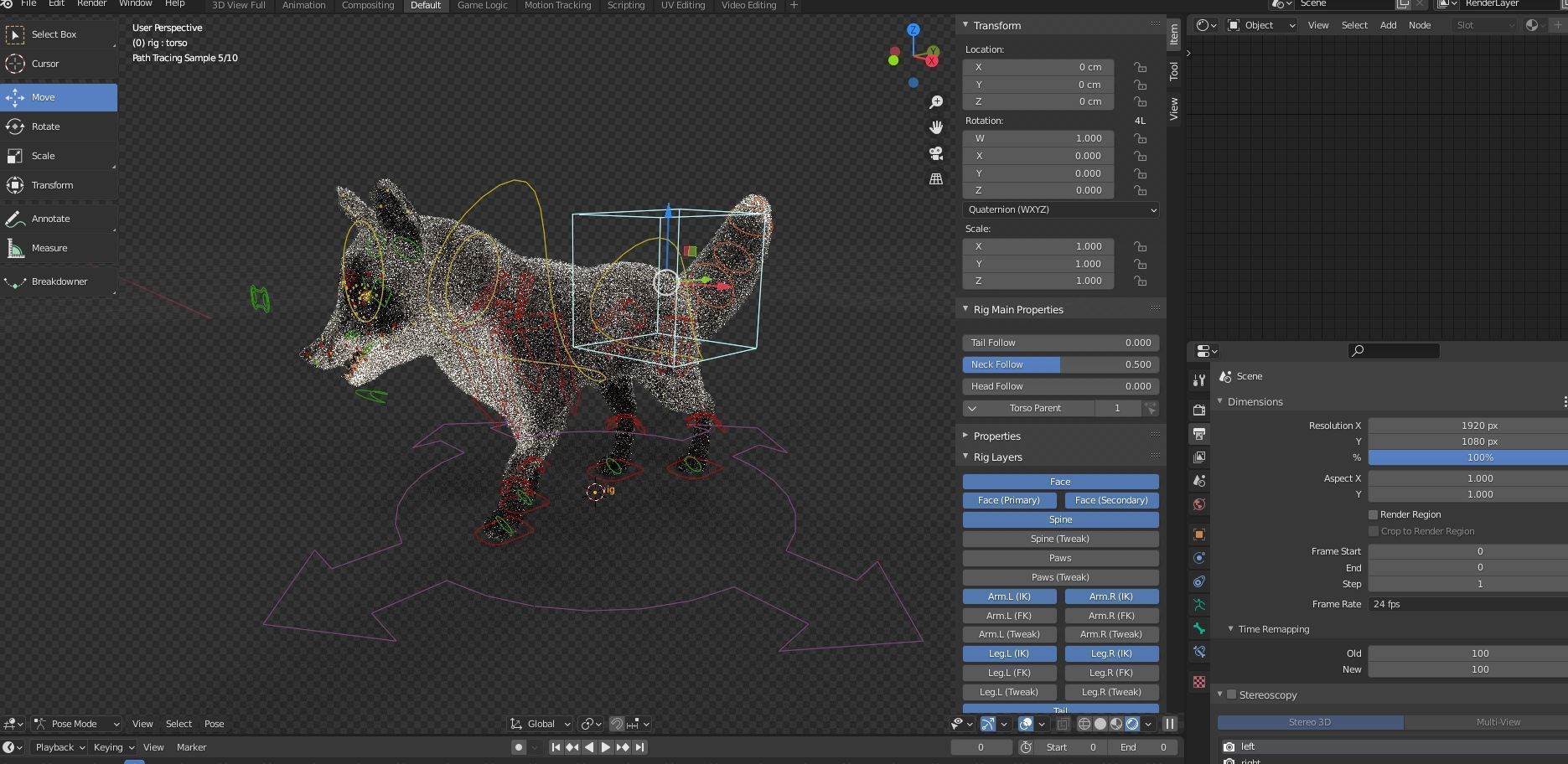Adjust the Neck Follow slider
The image size is (1568, 764).
[1060, 364]
